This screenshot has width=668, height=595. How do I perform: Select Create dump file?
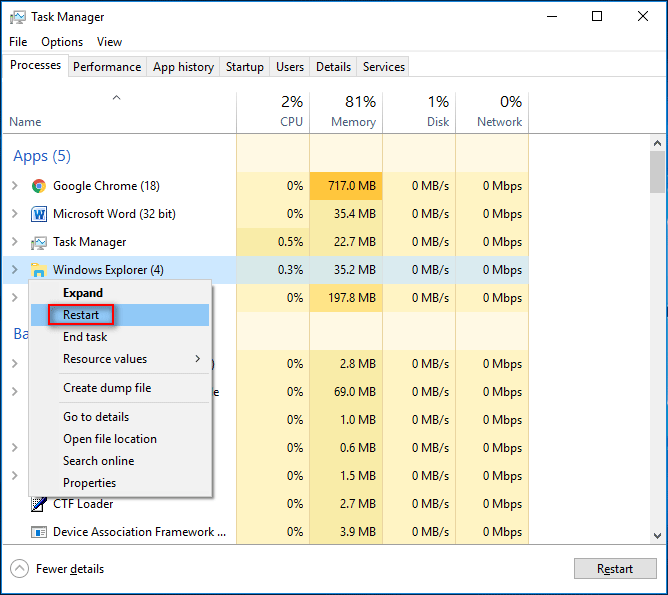click(x=120, y=388)
